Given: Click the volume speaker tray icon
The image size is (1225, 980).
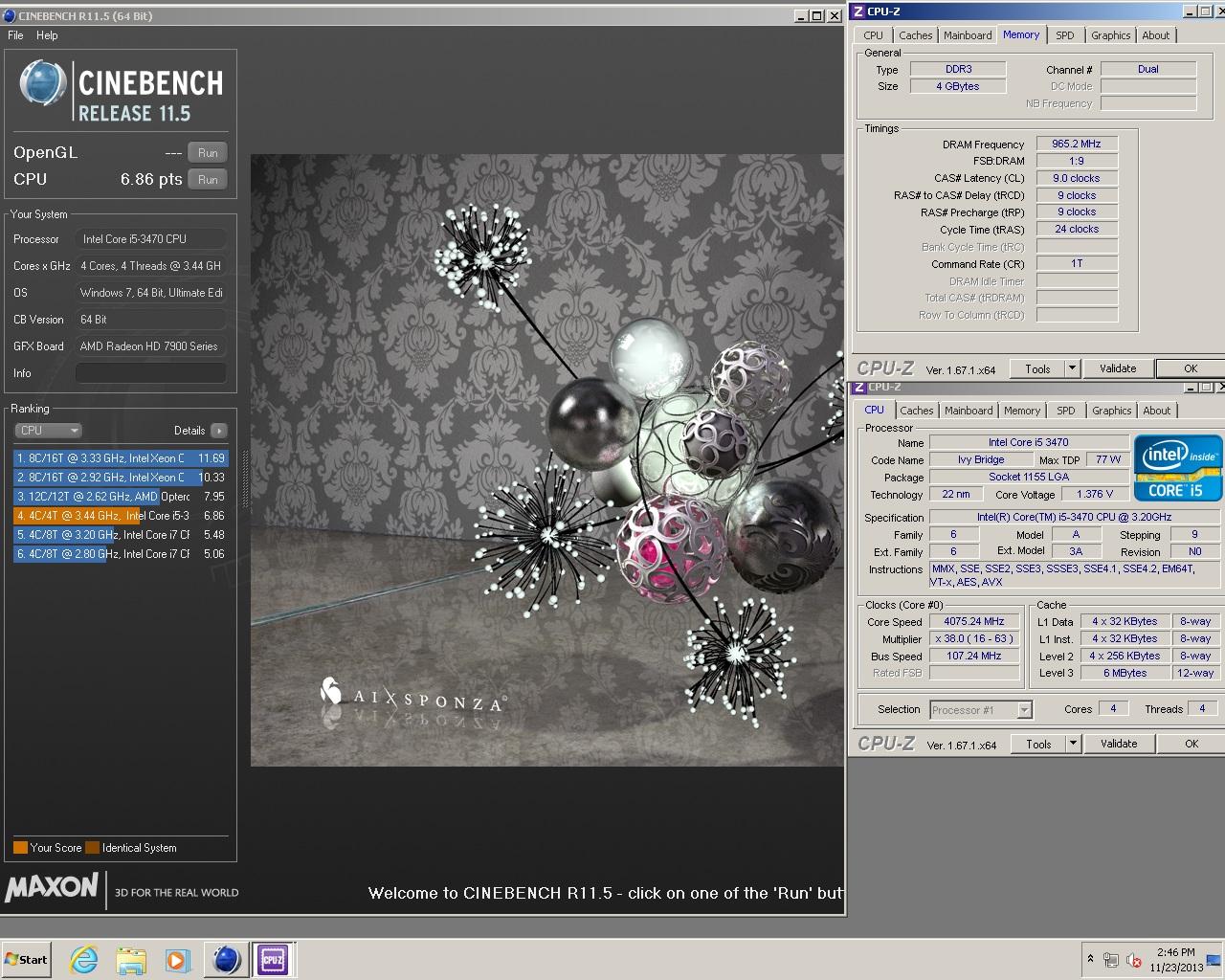Looking at the screenshot, I should click(x=1133, y=960).
